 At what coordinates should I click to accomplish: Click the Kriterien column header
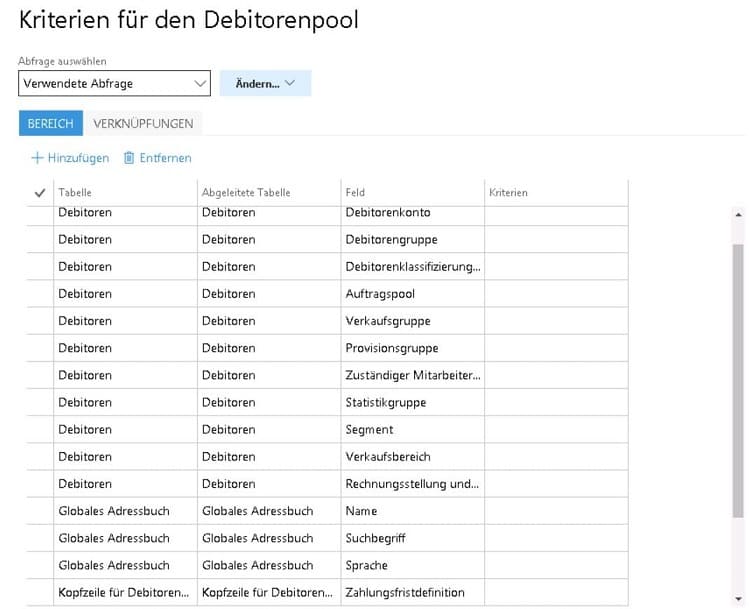(x=508, y=193)
